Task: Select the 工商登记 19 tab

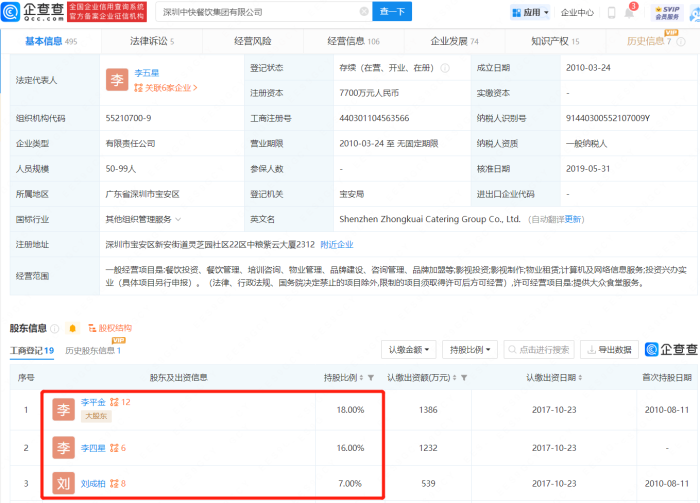Action: click(x=32, y=351)
